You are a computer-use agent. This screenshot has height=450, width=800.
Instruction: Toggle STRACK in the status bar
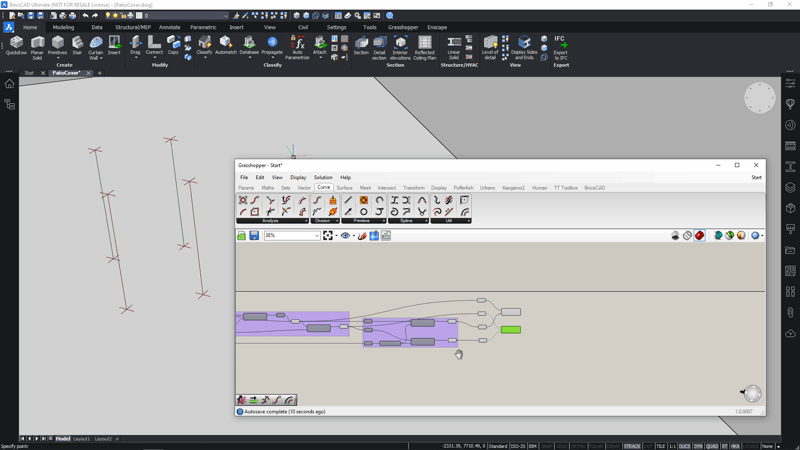click(632, 446)
